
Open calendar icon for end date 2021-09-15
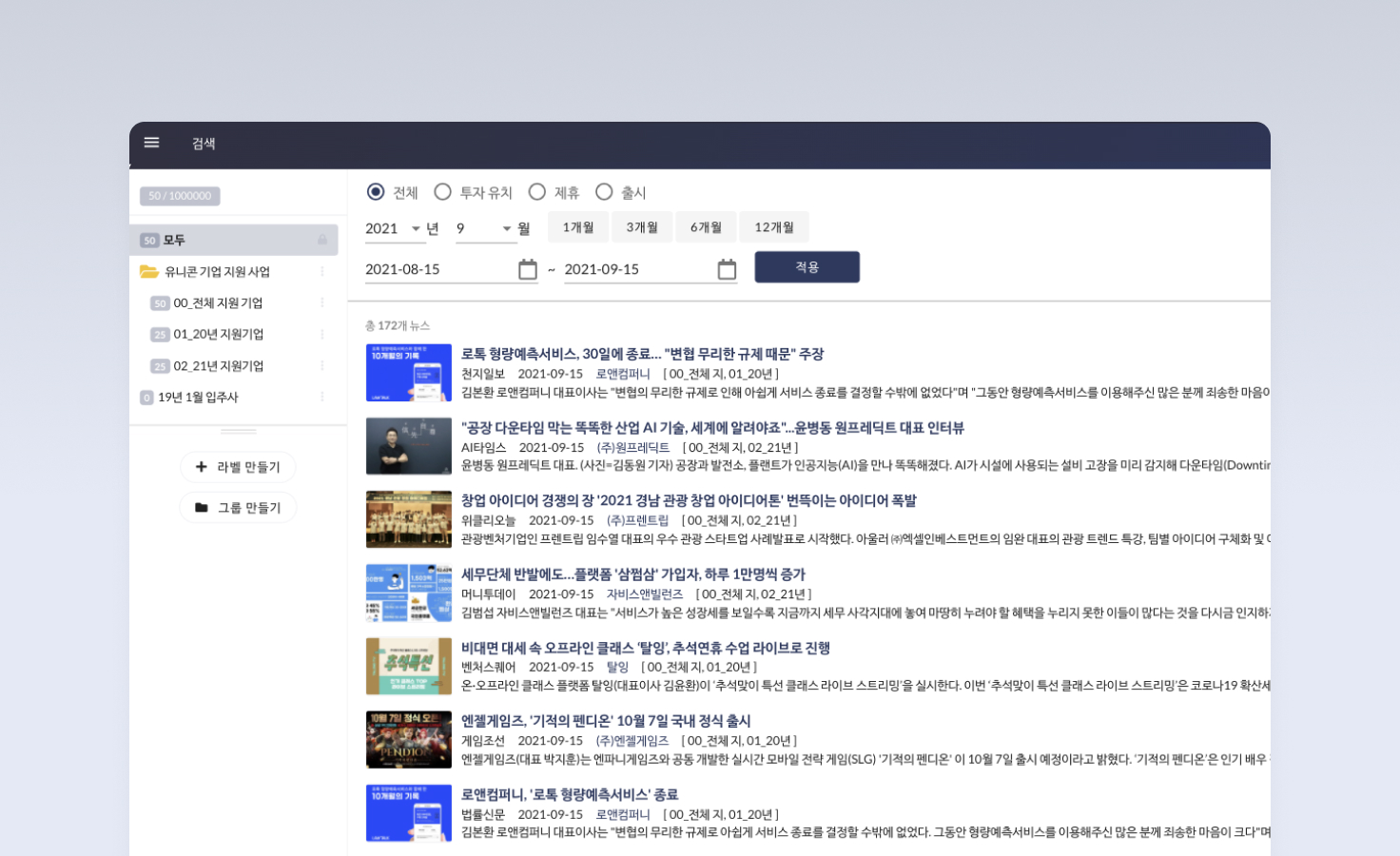[727, 270]
